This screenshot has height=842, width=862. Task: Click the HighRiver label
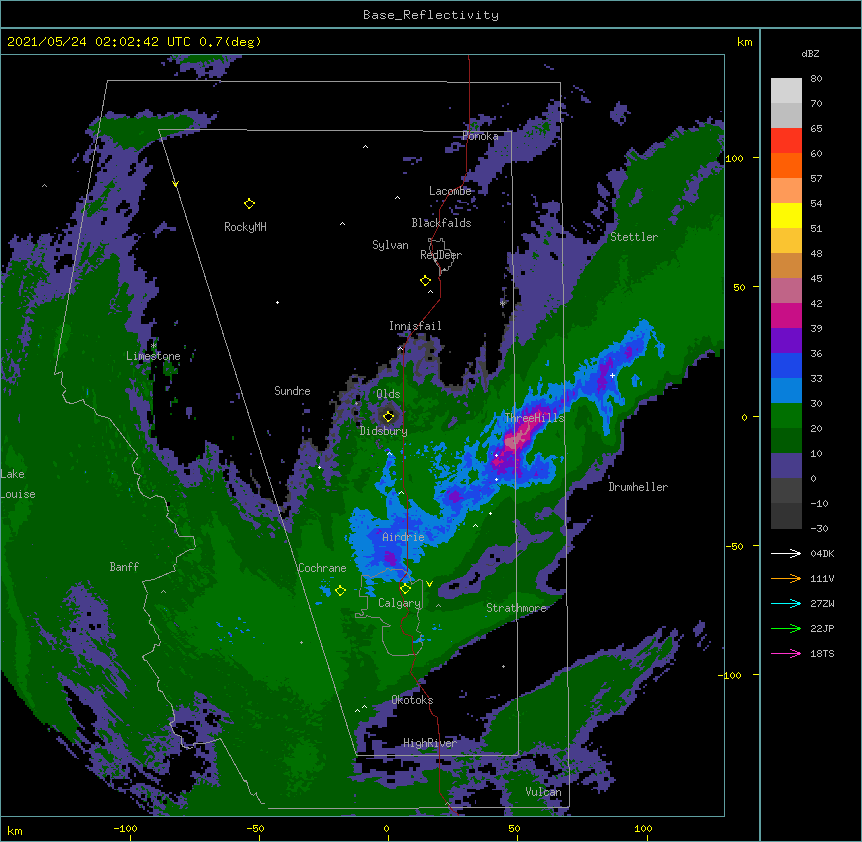429,743
